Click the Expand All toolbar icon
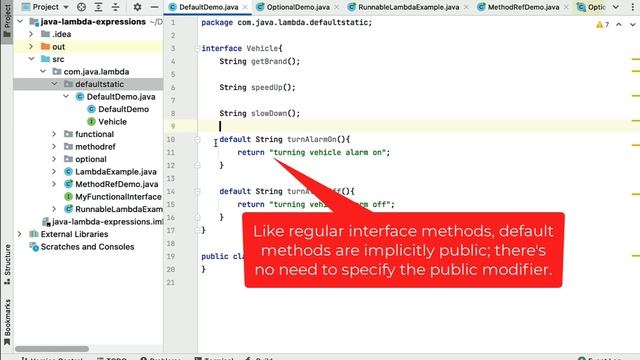 click(98, 7)
